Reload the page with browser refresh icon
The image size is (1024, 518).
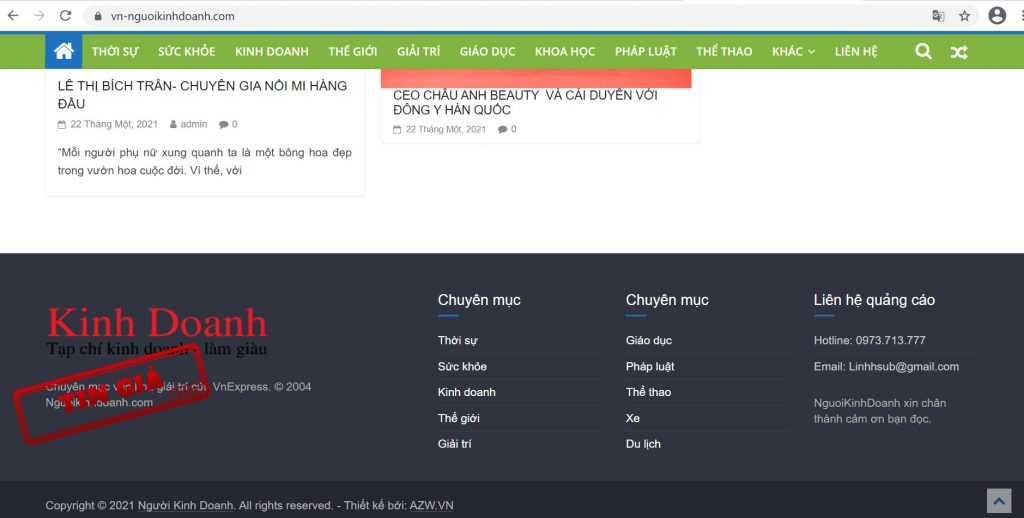[65, 16]
